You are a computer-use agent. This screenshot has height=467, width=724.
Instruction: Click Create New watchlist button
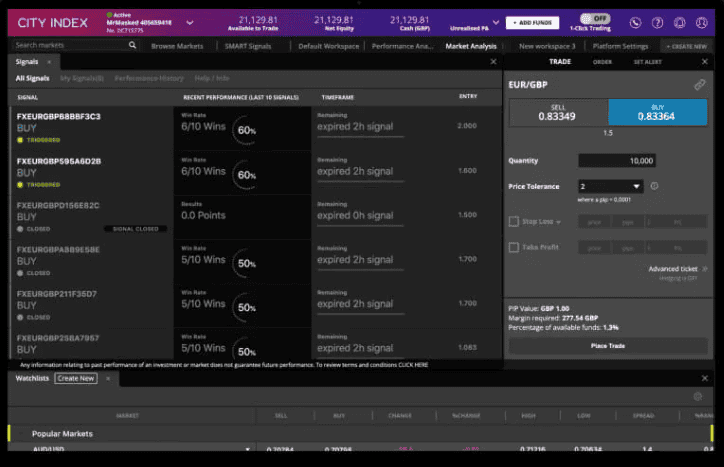(76, 378)
